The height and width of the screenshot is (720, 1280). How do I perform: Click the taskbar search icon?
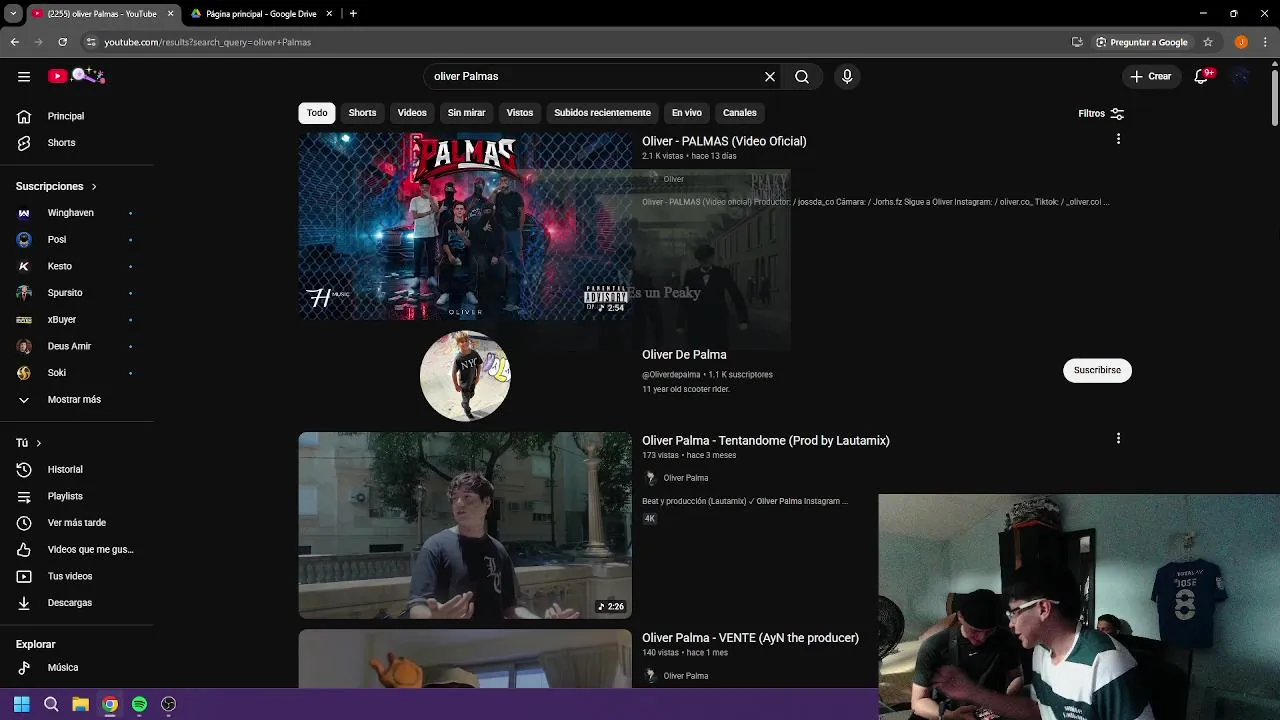[x=51, y=704]
